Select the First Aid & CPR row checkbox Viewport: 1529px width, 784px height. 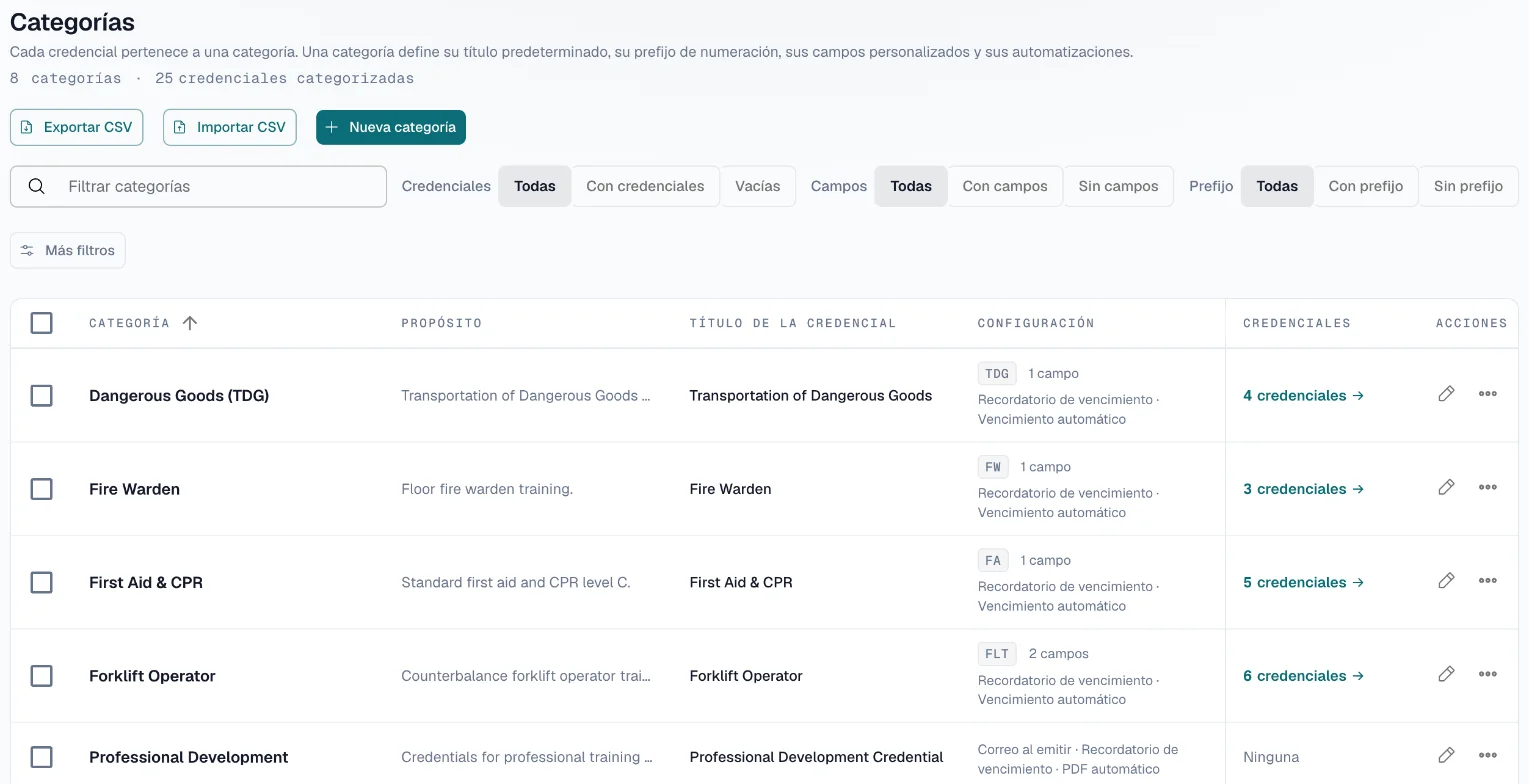coord(41,582)
